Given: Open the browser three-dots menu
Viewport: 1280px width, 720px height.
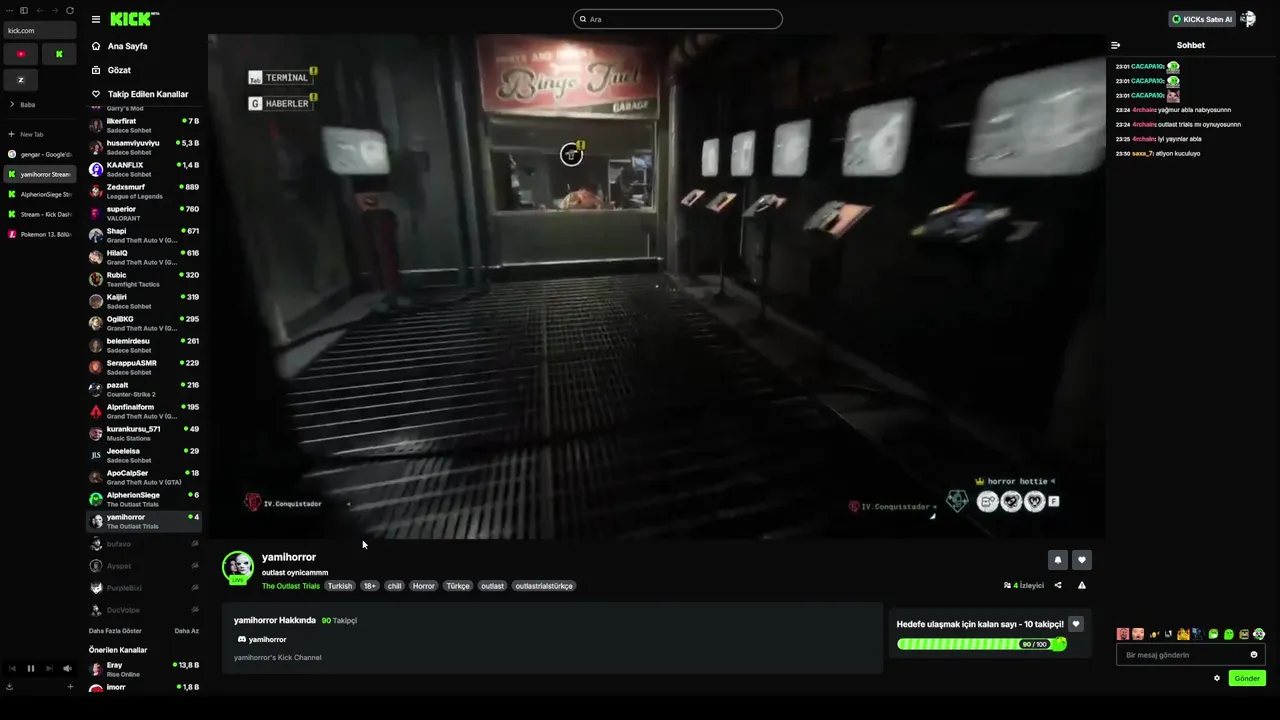Looking at the screenshot, I should (9, 10).
